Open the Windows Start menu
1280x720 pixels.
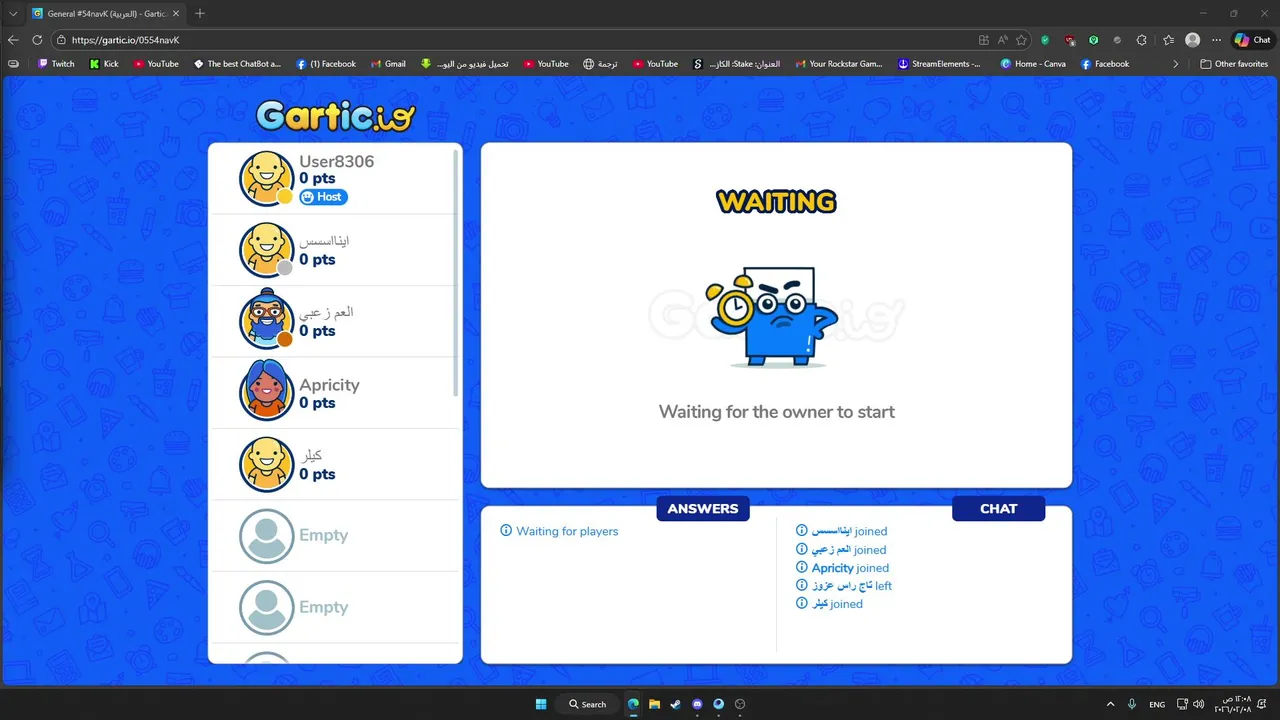click(541, 704)
